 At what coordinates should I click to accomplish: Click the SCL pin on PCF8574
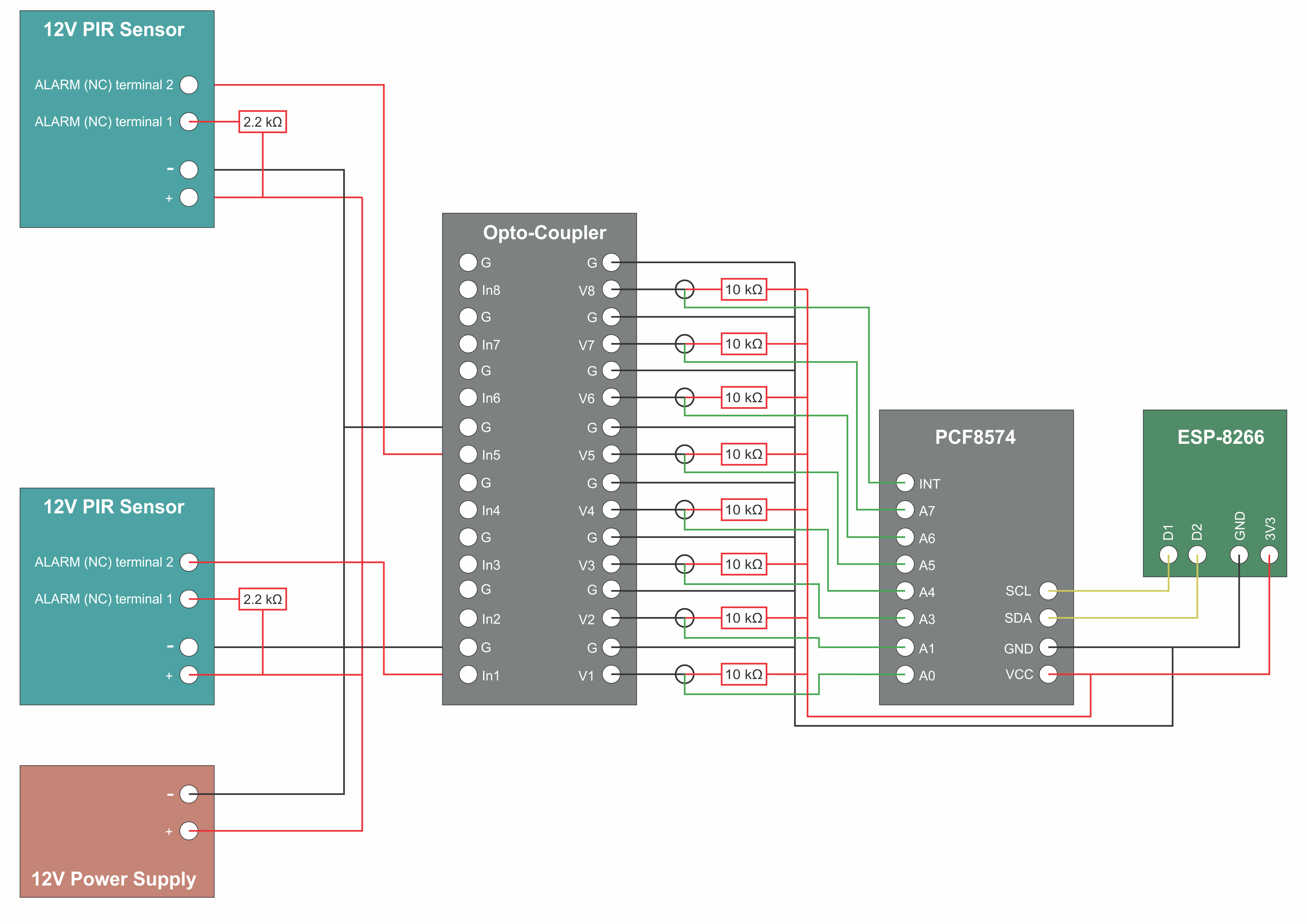tap(1049, 591)
